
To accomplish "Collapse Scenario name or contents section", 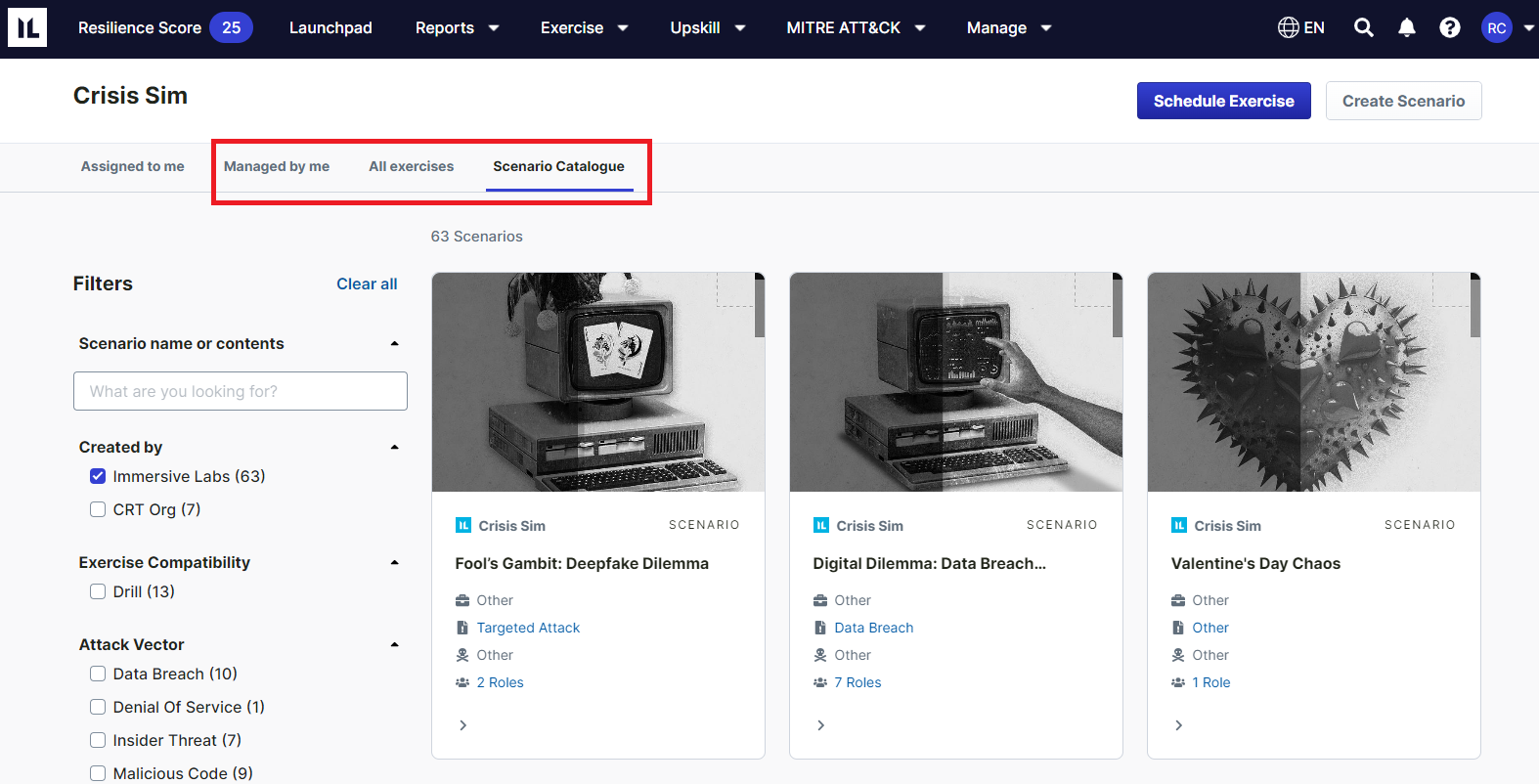I will (395, 343).
